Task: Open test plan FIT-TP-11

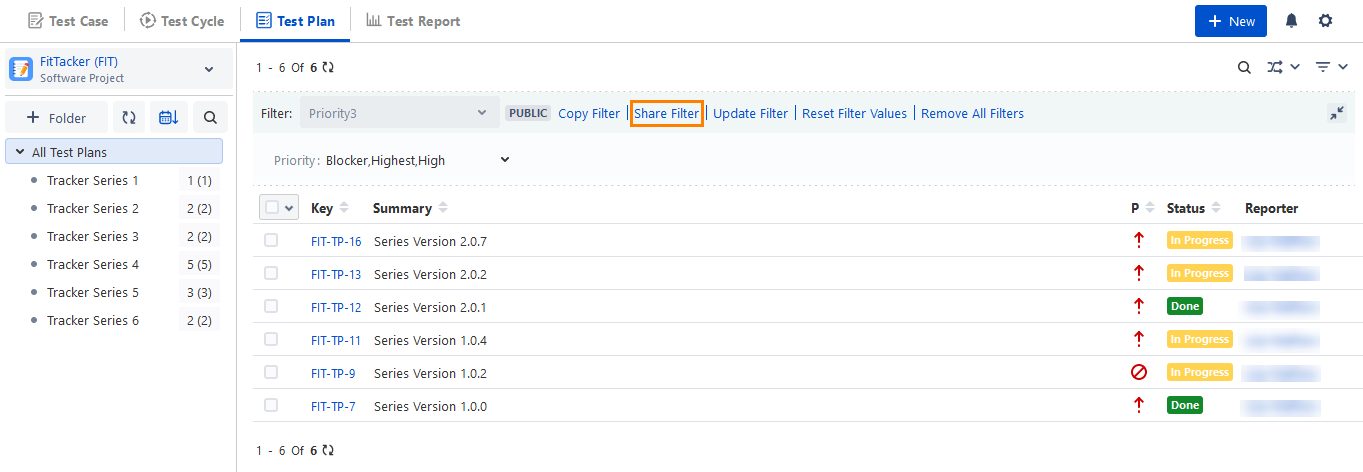Action: pyautogui.click(x=336, y=340)
